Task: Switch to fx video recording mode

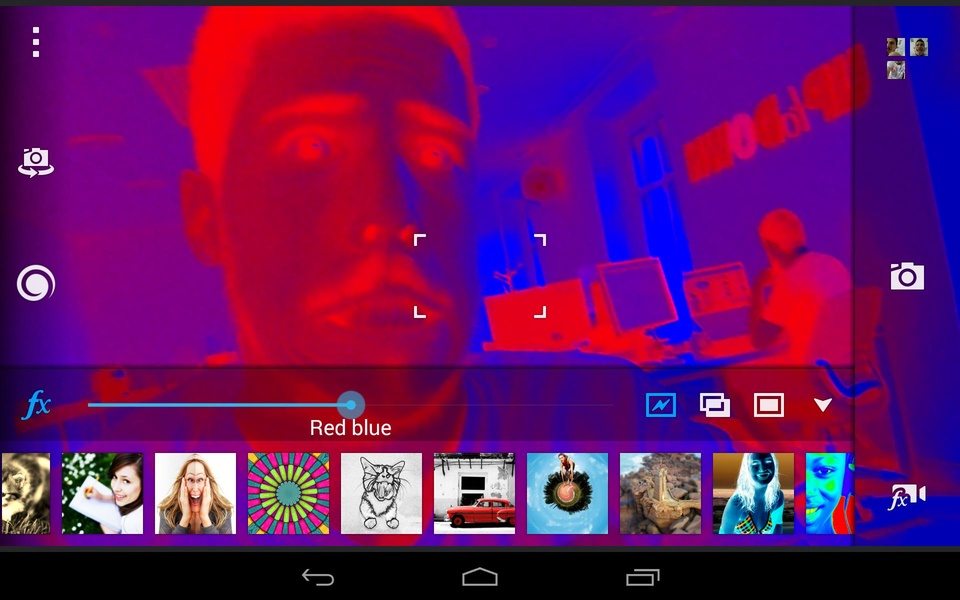Action: 907,496
